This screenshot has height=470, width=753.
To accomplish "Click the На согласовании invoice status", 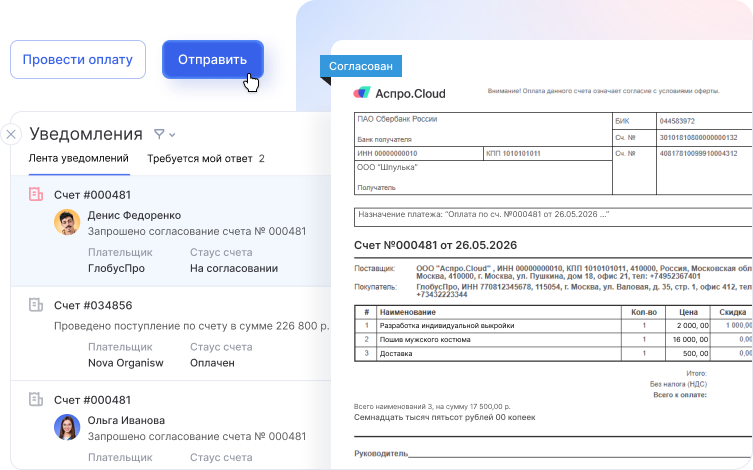I will click(x=233, y=268).
